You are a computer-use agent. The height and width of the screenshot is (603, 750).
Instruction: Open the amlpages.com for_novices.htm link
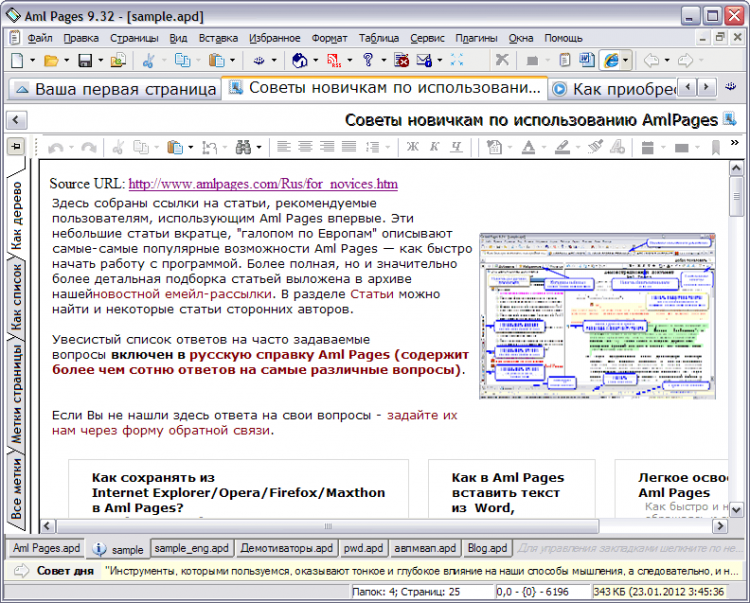coord(263,184)
